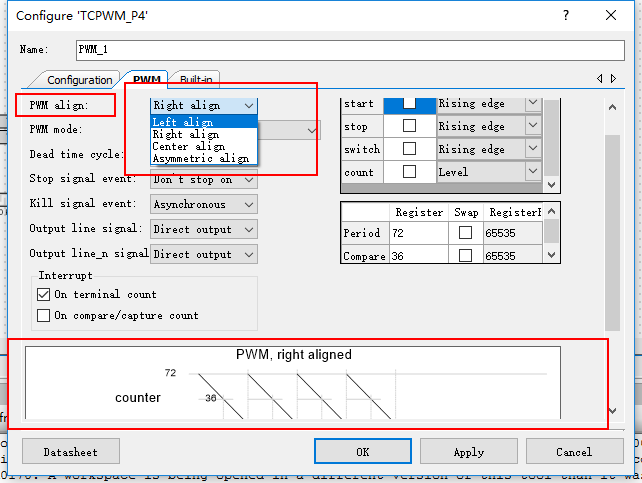Check the stop signal checkbox
The image size is (642, 483).
(x=409, y=127)
